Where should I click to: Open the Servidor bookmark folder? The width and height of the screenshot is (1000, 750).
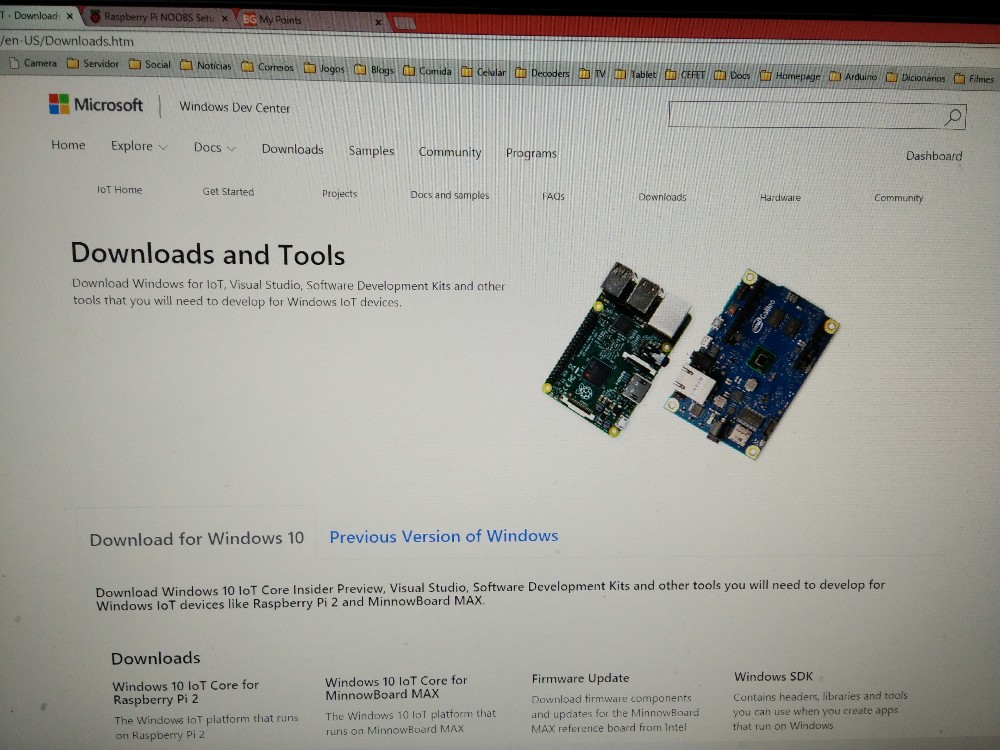[x=93, y=63]
